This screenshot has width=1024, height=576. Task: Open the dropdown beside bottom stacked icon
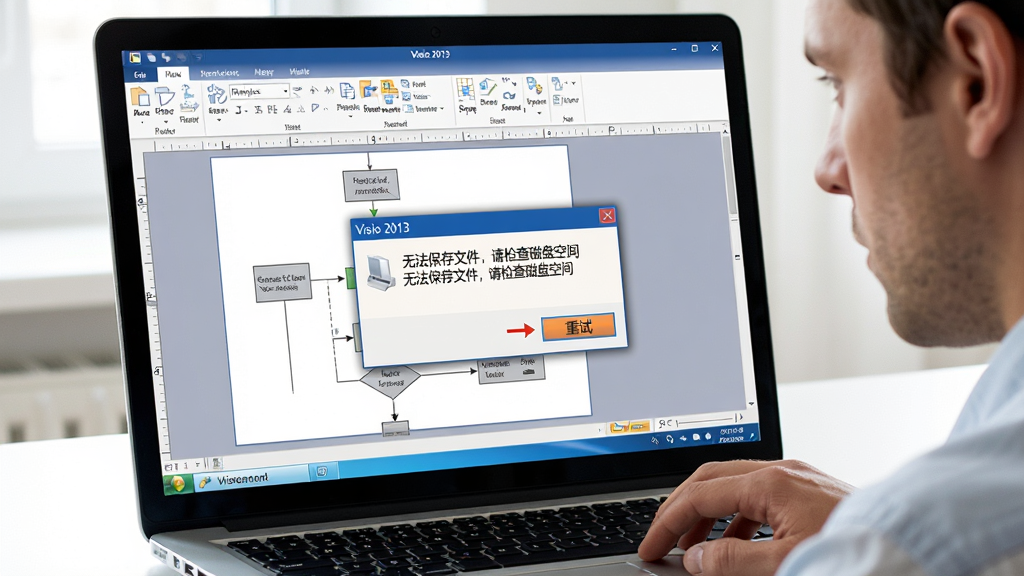point(442,108)
